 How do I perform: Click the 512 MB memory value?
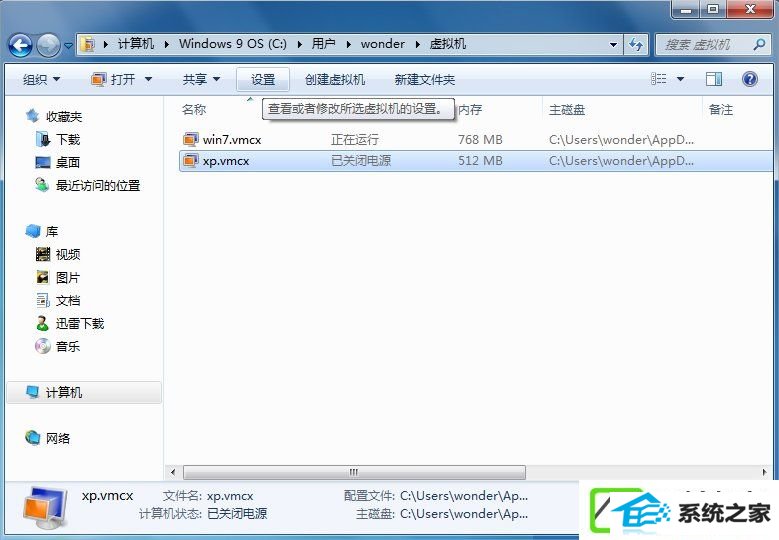(x=480, y=161)
